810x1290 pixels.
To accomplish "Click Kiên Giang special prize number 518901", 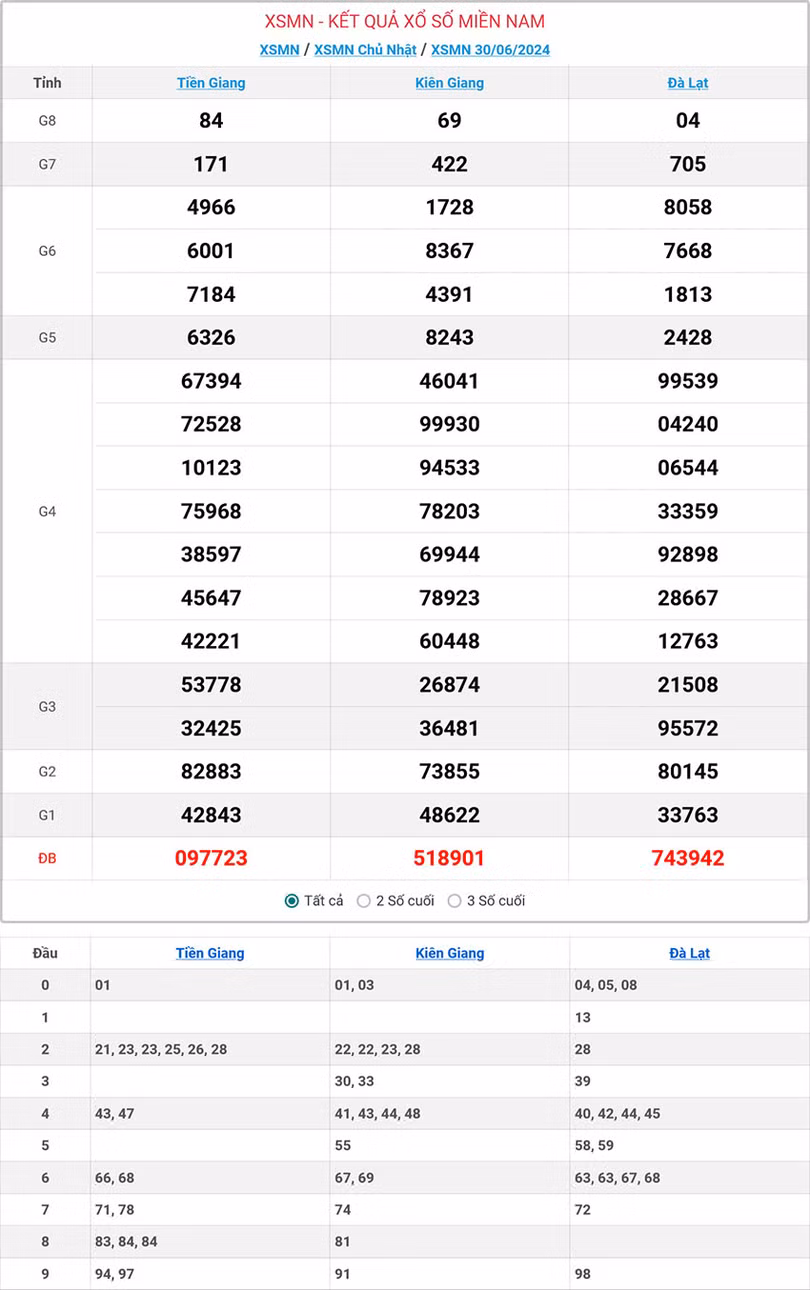I will [x=450, y=858].
